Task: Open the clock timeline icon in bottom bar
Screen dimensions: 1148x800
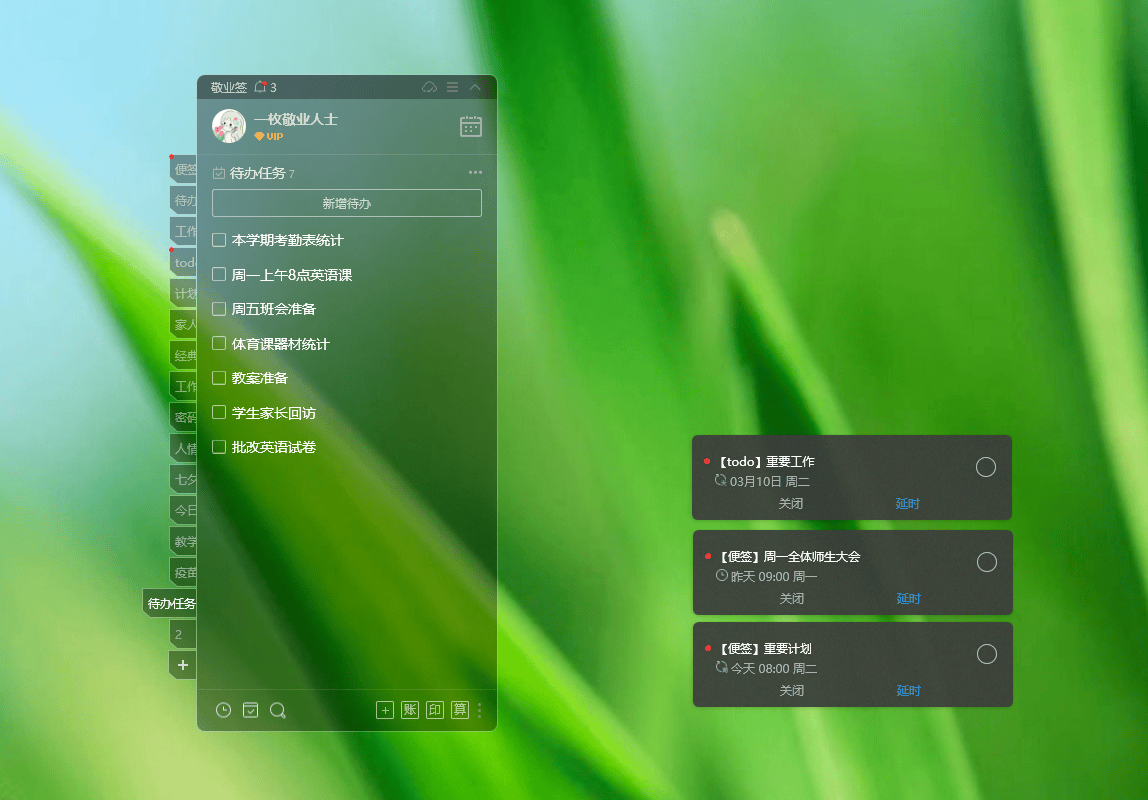Action: 223,710
